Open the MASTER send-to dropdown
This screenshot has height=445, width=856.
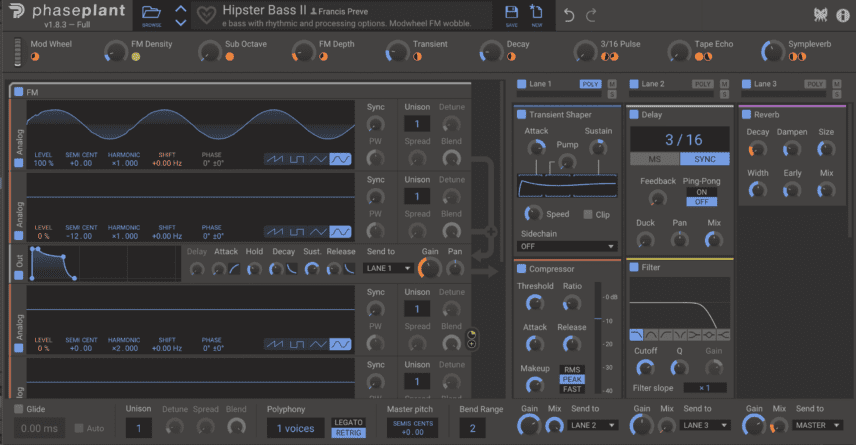(x=817, y=425)
